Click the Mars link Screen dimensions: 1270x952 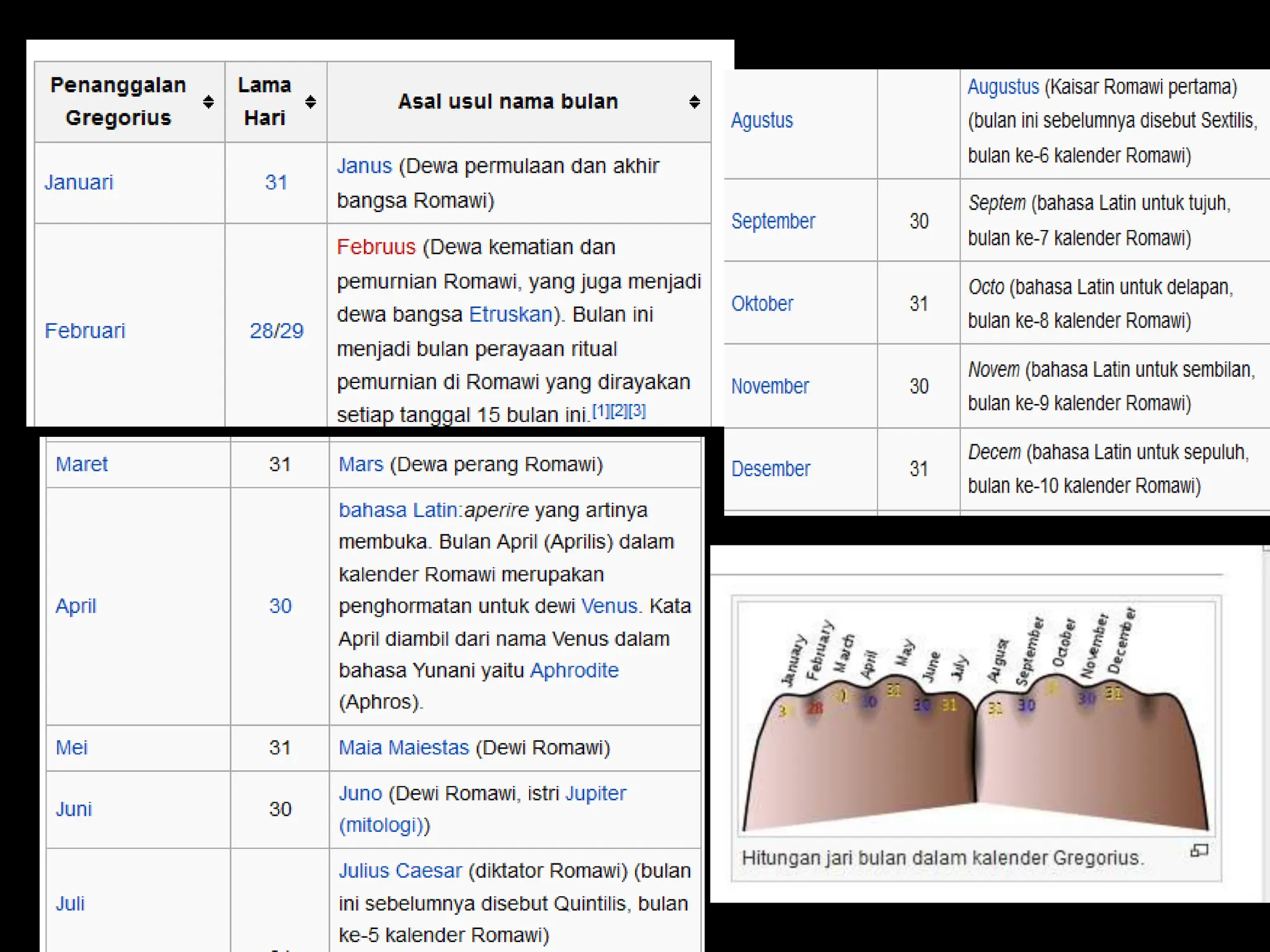click(x=361, y=464)
